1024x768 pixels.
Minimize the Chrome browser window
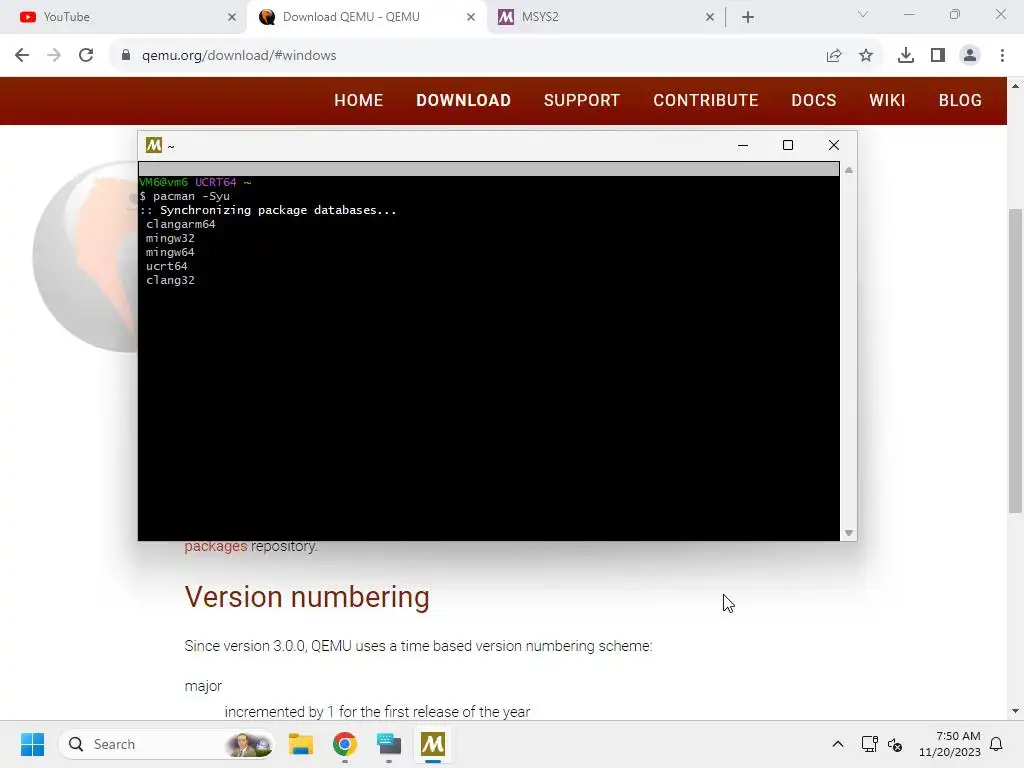[909, 14]
